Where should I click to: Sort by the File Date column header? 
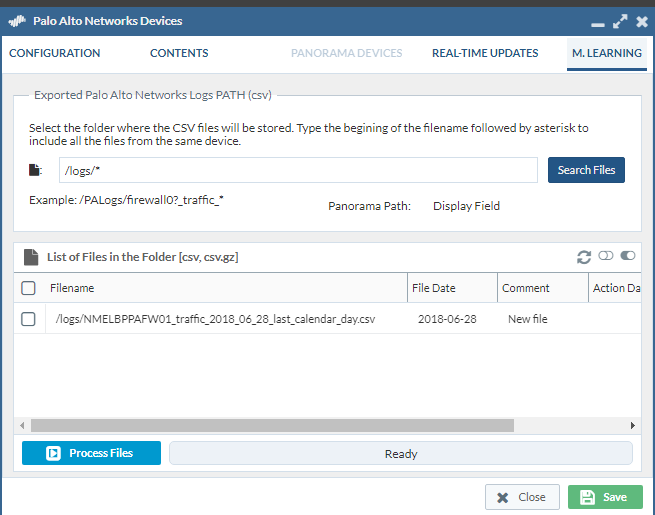pyautogui.click(x=434, y=288)
